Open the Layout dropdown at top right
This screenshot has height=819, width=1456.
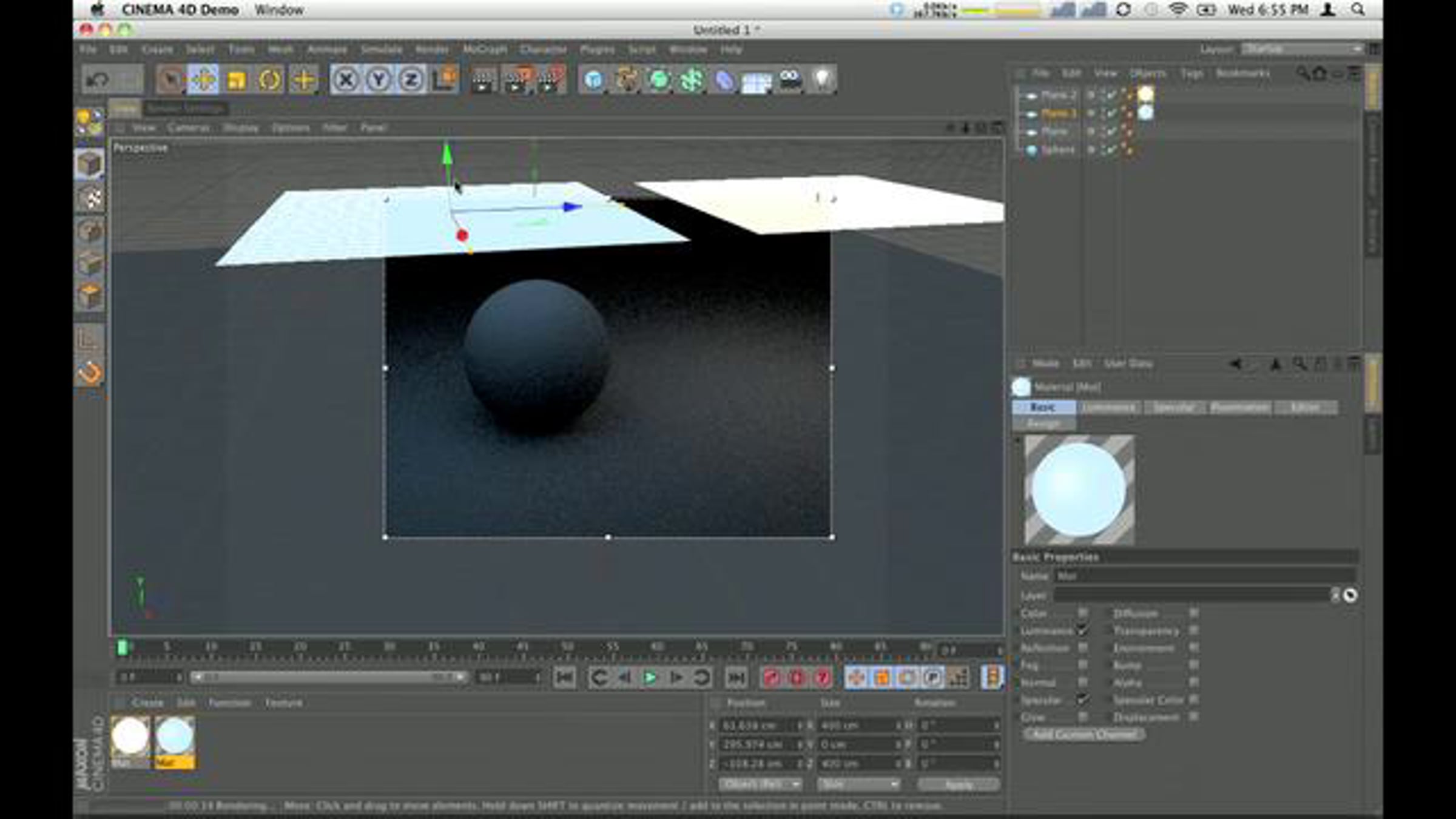pyautogui.click(x=1301, y=49)
